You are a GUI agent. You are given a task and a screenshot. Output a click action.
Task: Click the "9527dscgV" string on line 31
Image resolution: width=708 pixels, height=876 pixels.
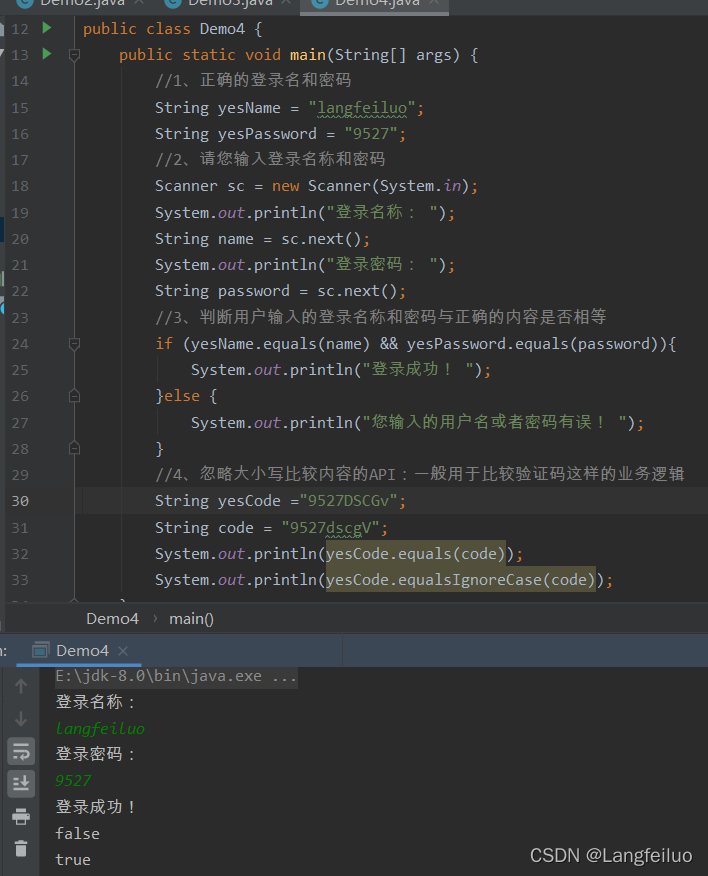point(330,527)
